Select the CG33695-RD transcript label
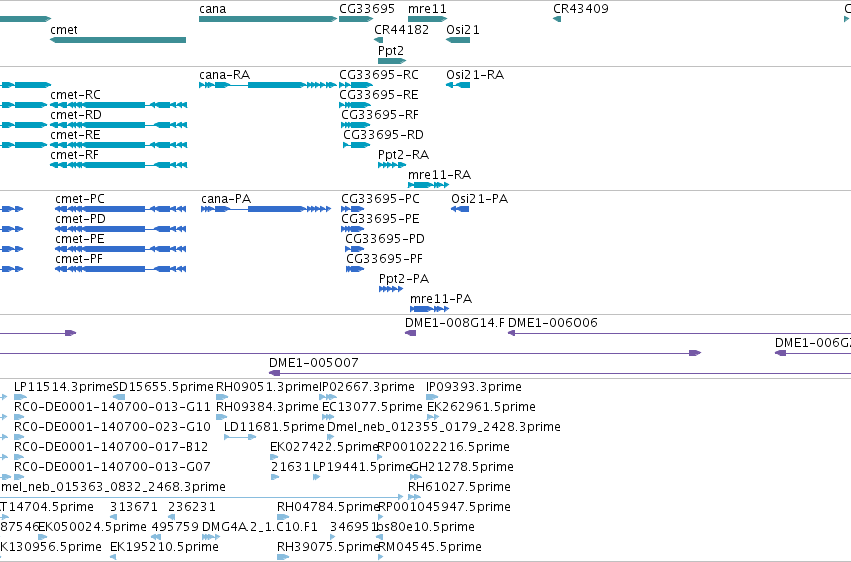 (x=383, y=135)
